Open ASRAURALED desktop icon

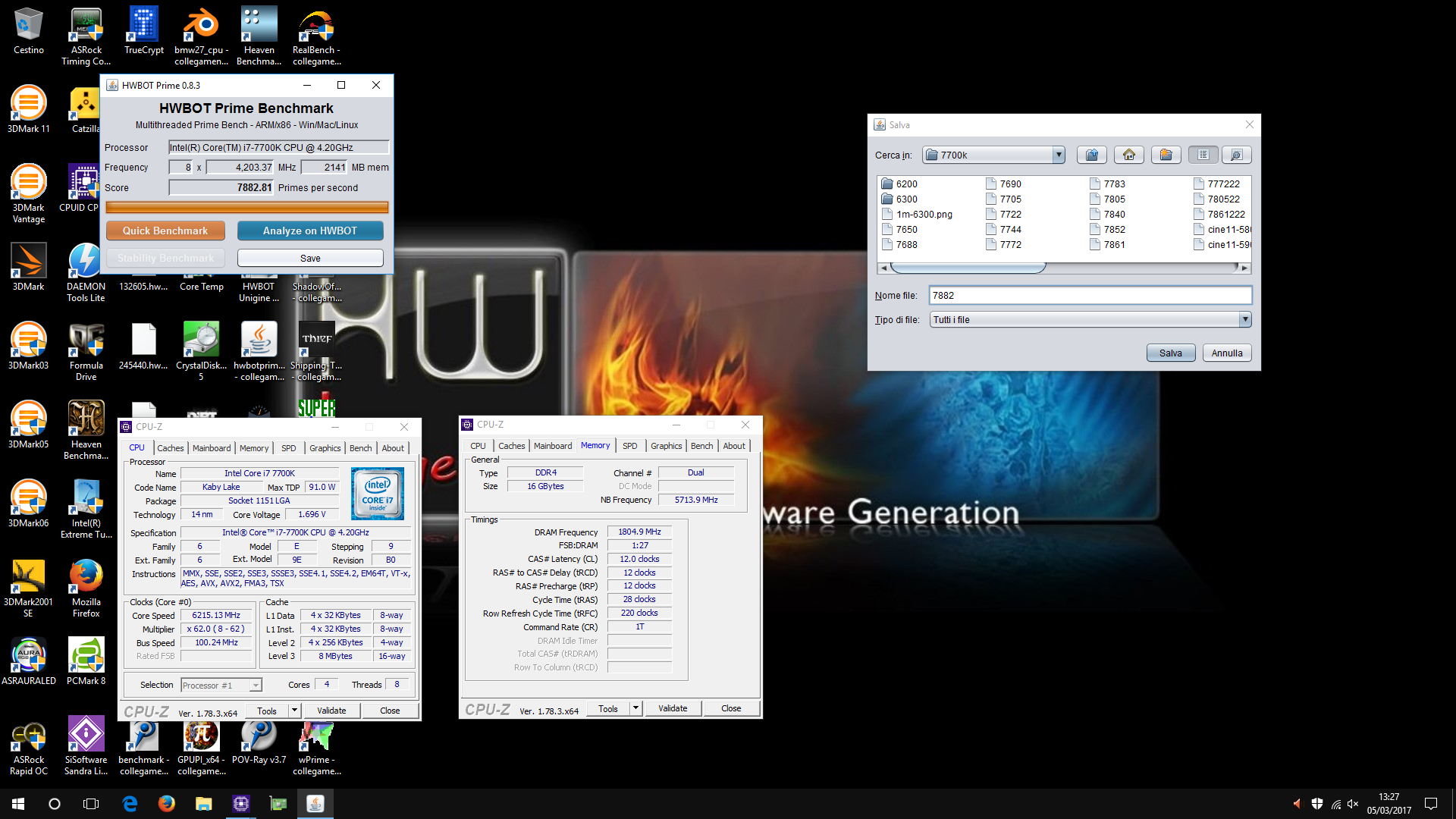click(x=29, y=661)
